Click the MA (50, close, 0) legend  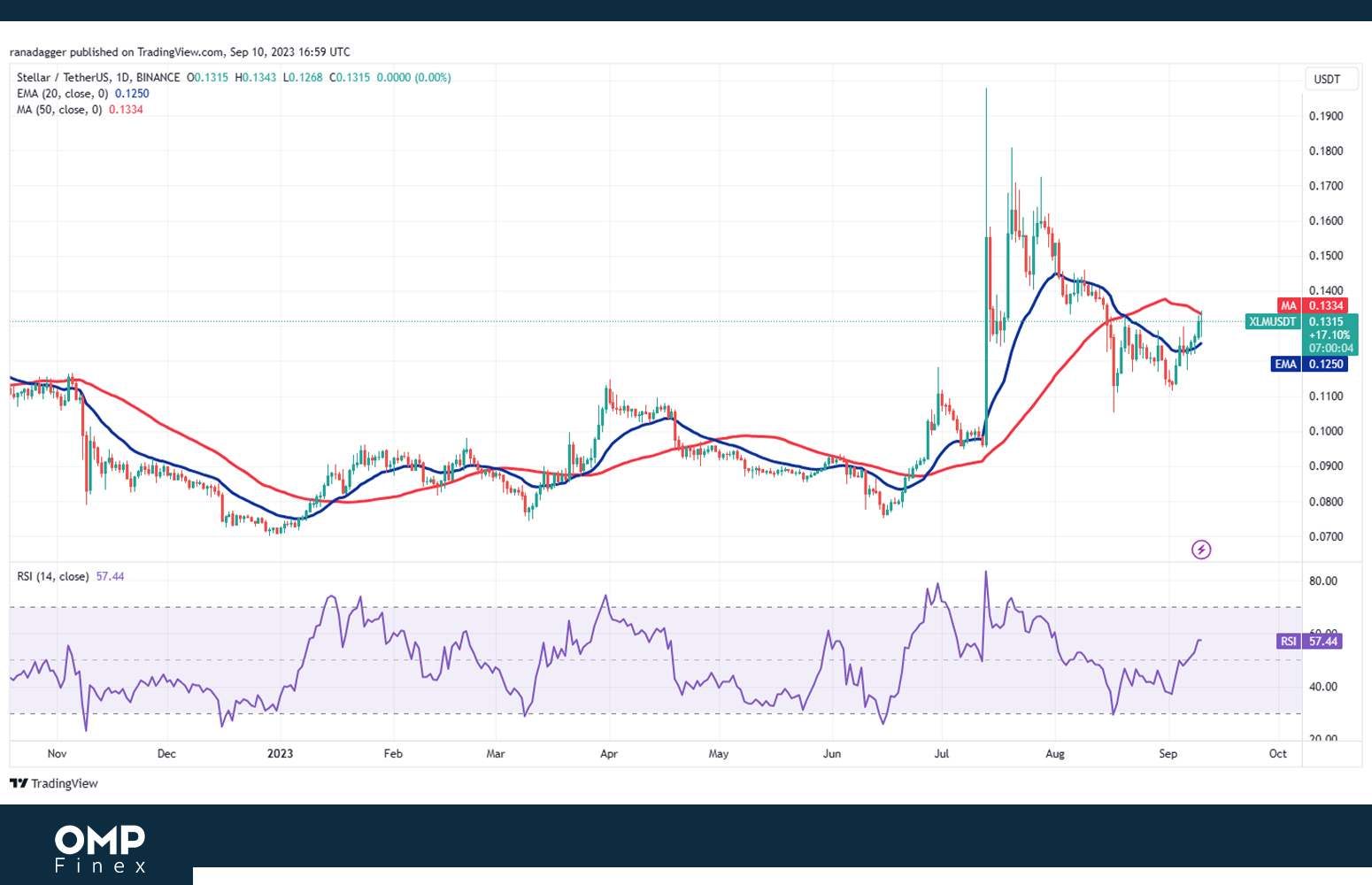tap(80, 109)
